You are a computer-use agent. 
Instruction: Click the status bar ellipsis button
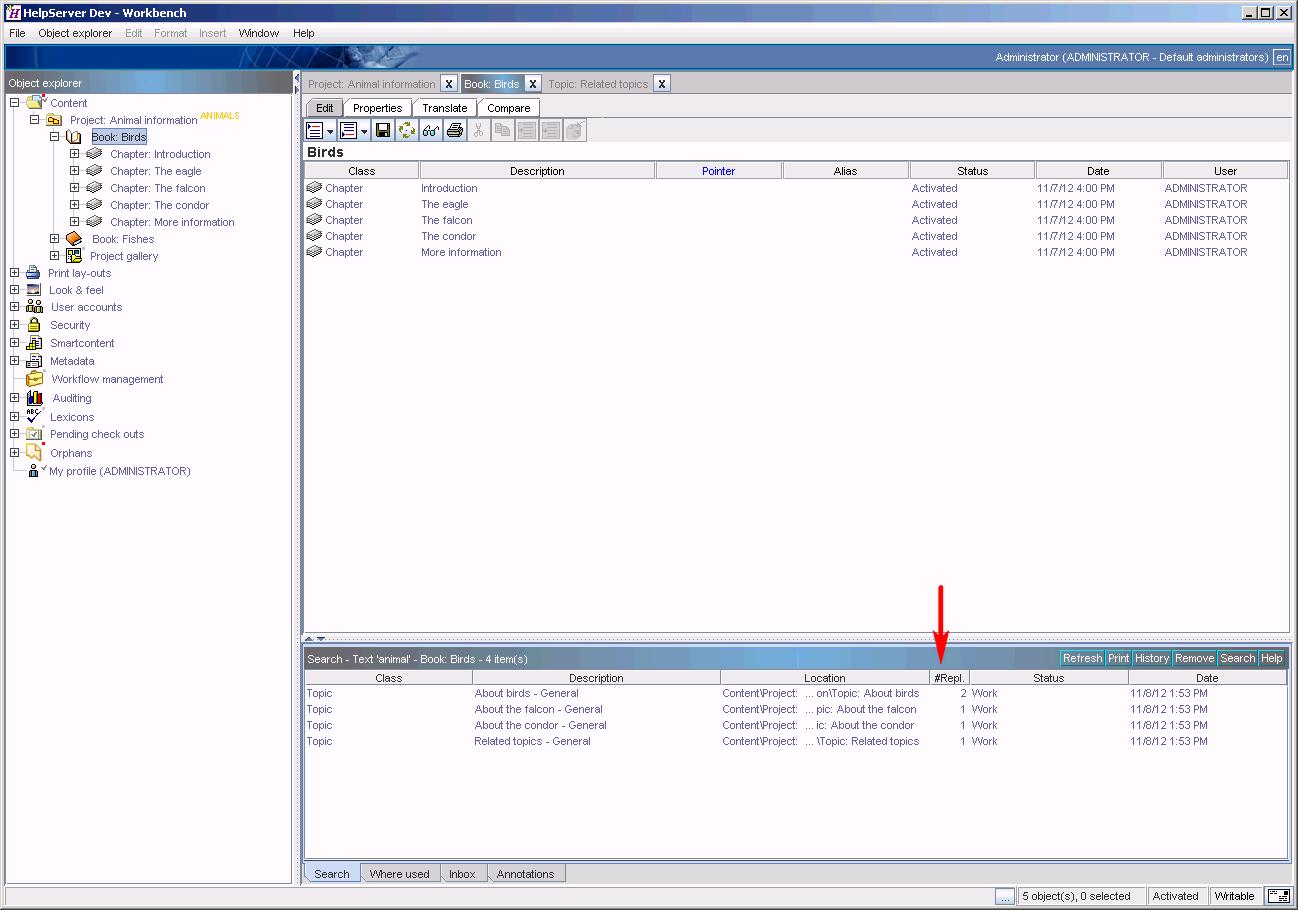[1005, 896]
